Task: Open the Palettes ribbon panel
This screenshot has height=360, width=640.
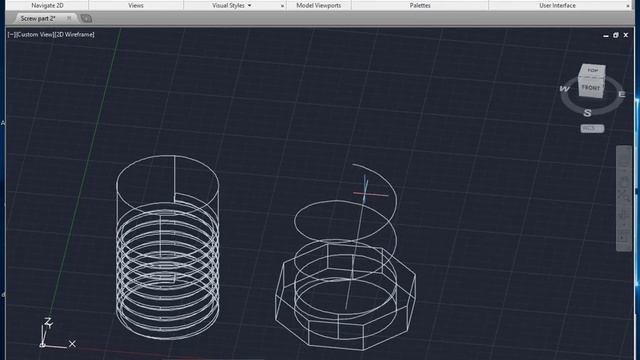Action: (x=420, y=5)
